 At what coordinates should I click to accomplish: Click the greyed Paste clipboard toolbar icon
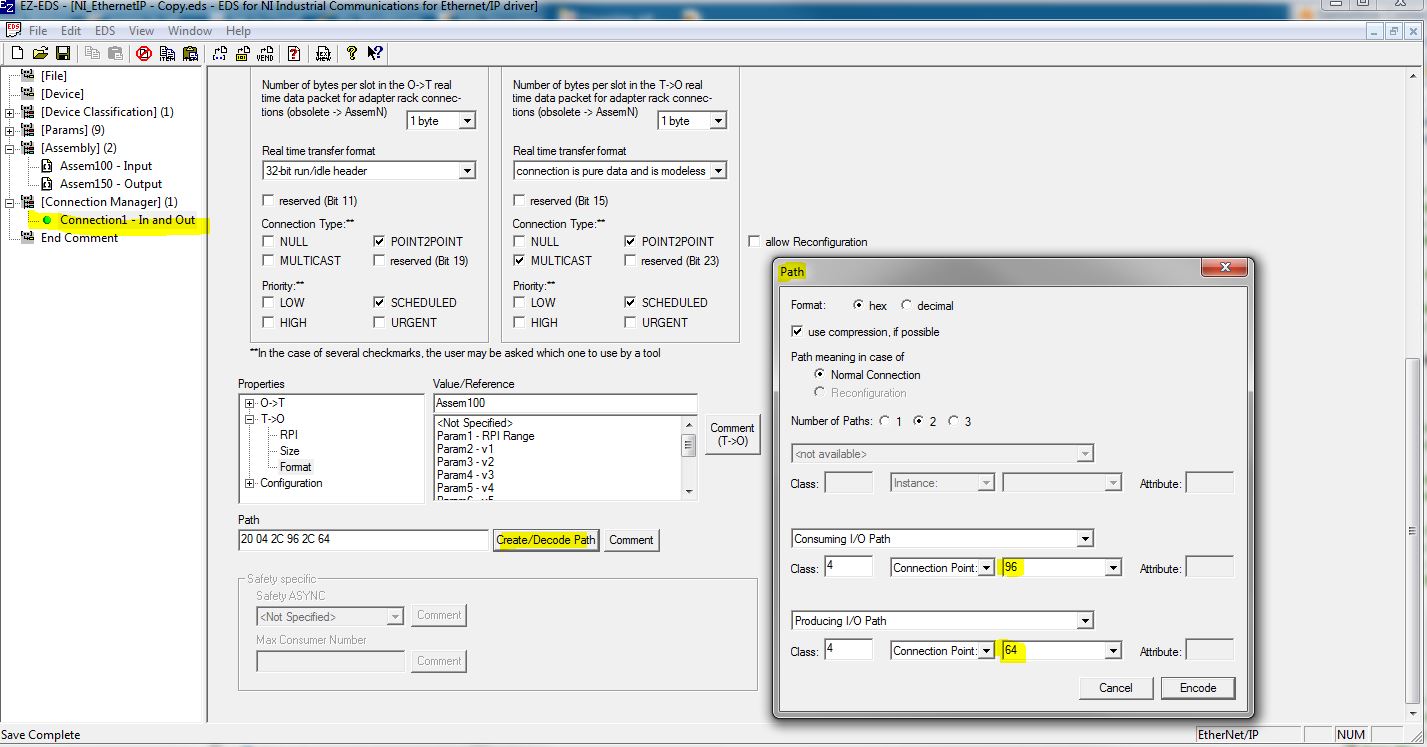click(x=115, y=53)
